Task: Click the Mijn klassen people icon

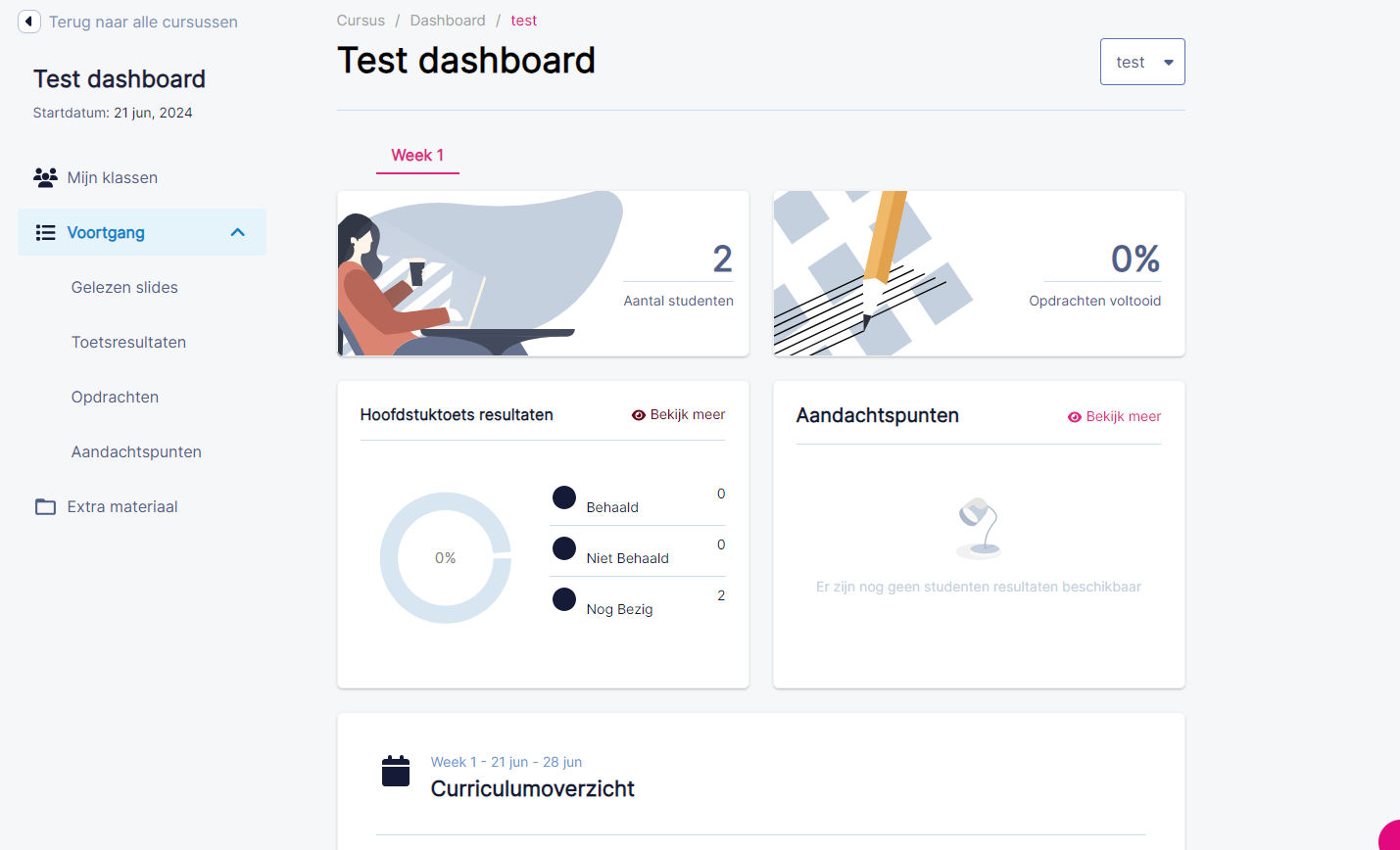Action: click(x=45, y=177)
